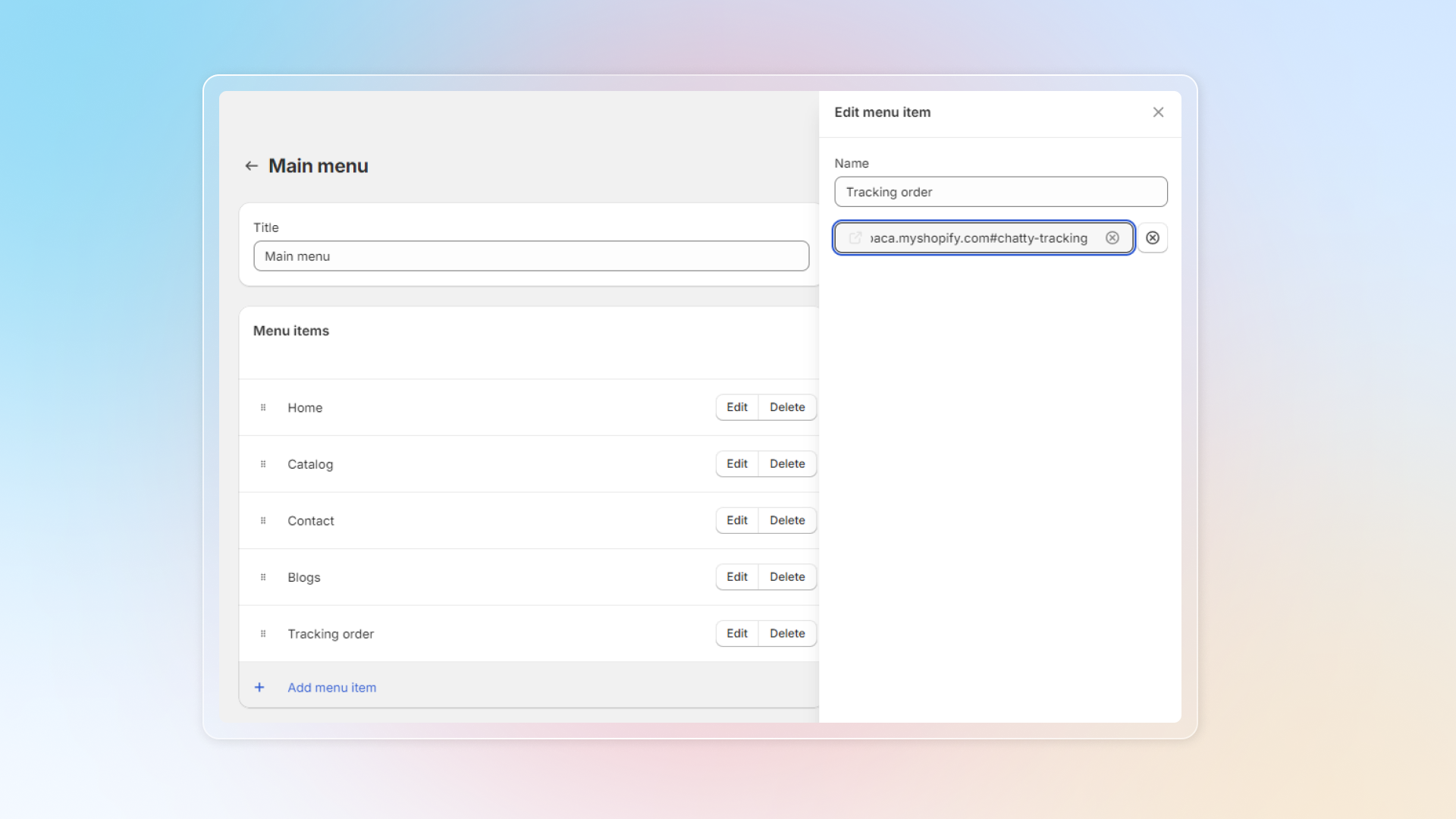
Task: Click the drag handle beside Blogs
Action: tap(263, 577)
